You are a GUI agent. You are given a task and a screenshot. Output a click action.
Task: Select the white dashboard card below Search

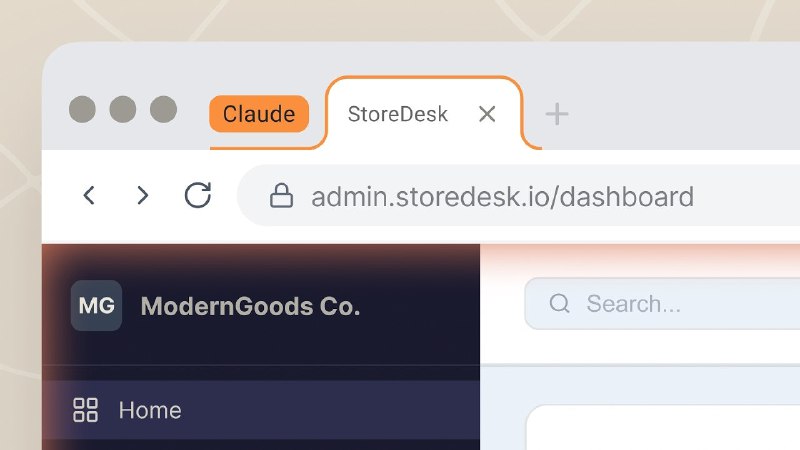[x=663, y=428]
